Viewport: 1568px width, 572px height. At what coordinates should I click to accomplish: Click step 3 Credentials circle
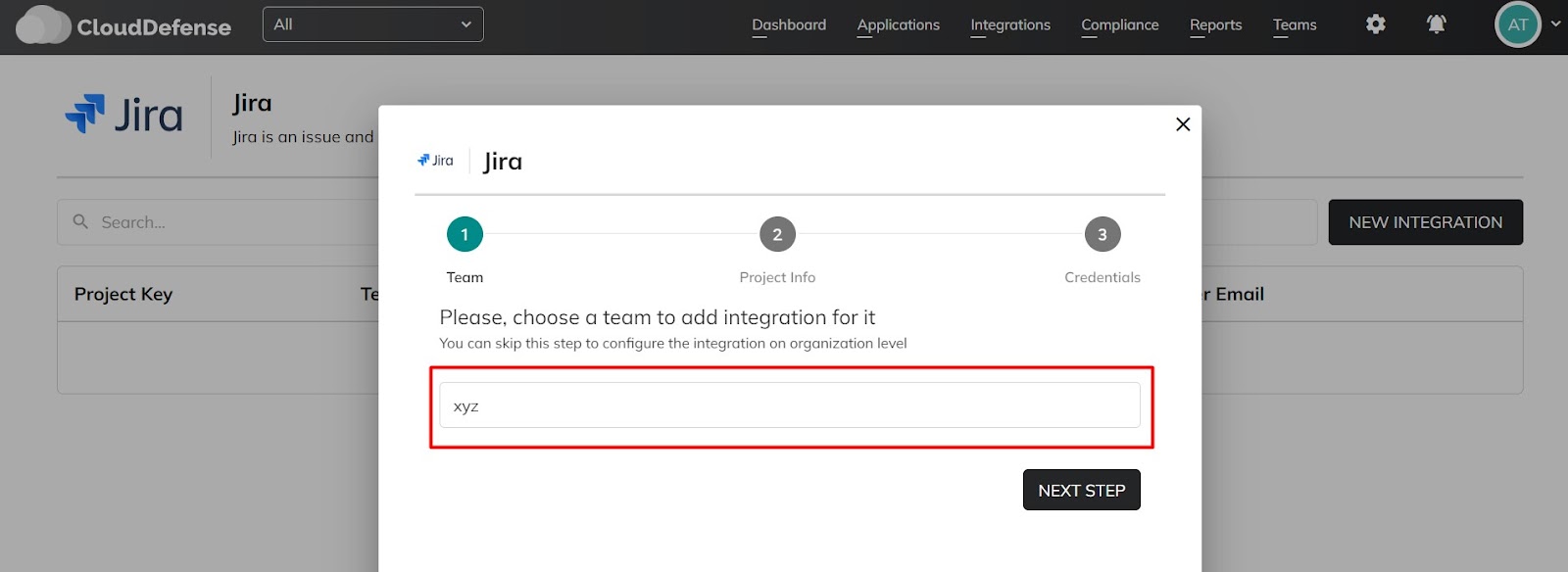(x=1102, y=234)
